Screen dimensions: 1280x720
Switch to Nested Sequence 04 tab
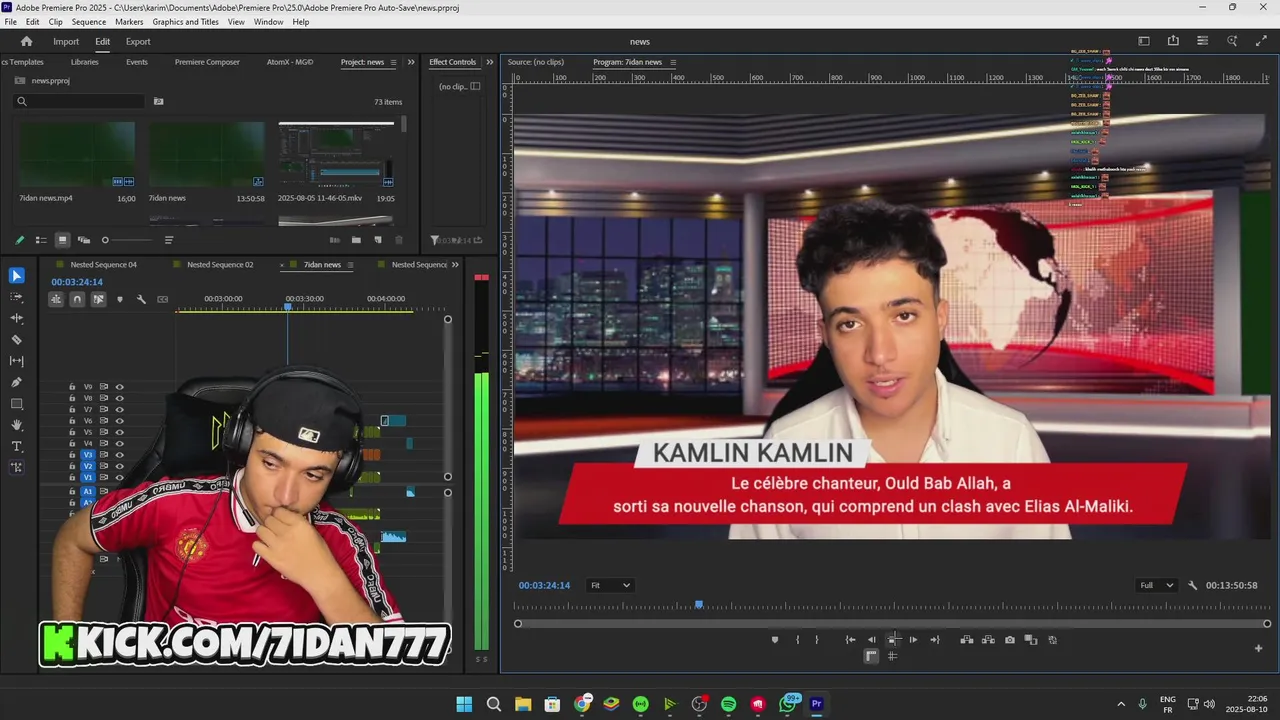[104, 265]
